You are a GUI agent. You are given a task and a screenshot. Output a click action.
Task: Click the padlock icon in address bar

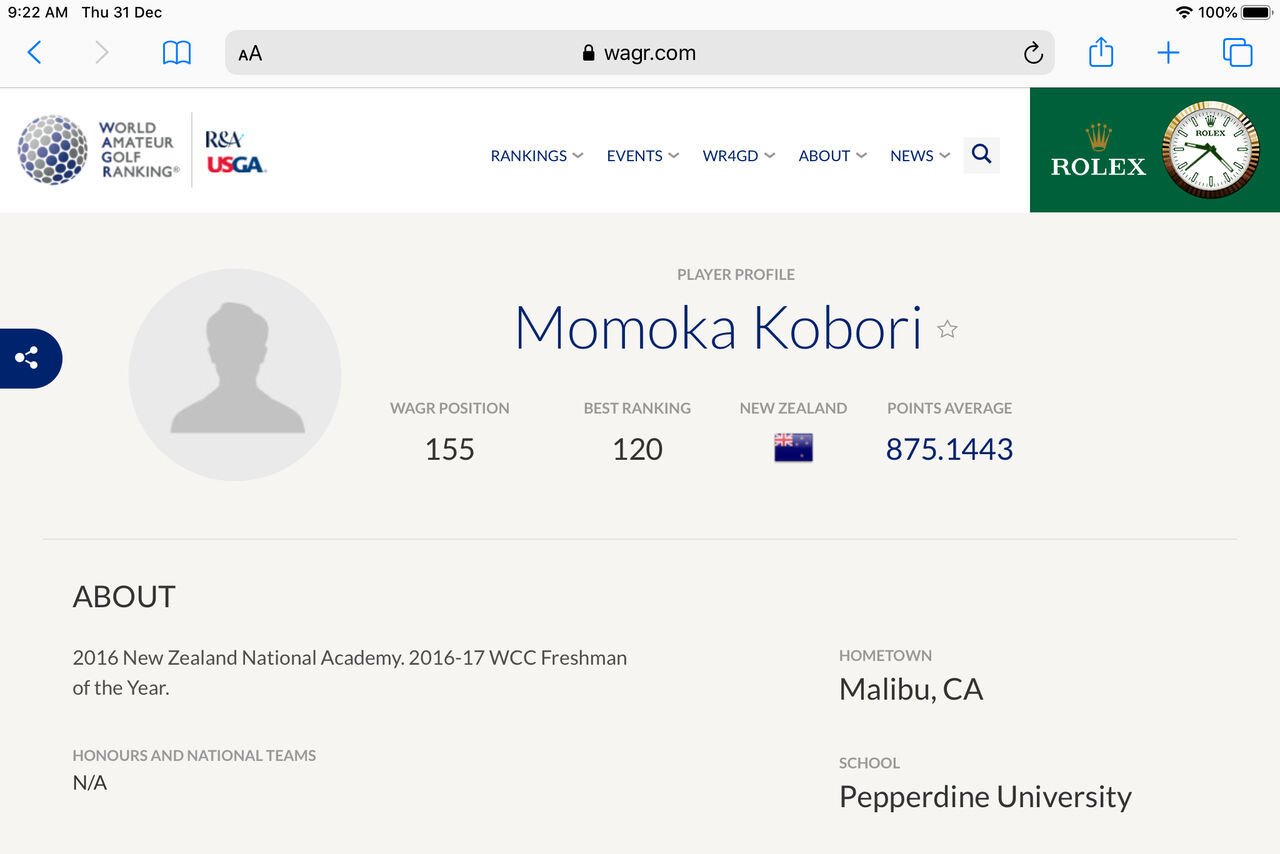[x=588, y=54]
